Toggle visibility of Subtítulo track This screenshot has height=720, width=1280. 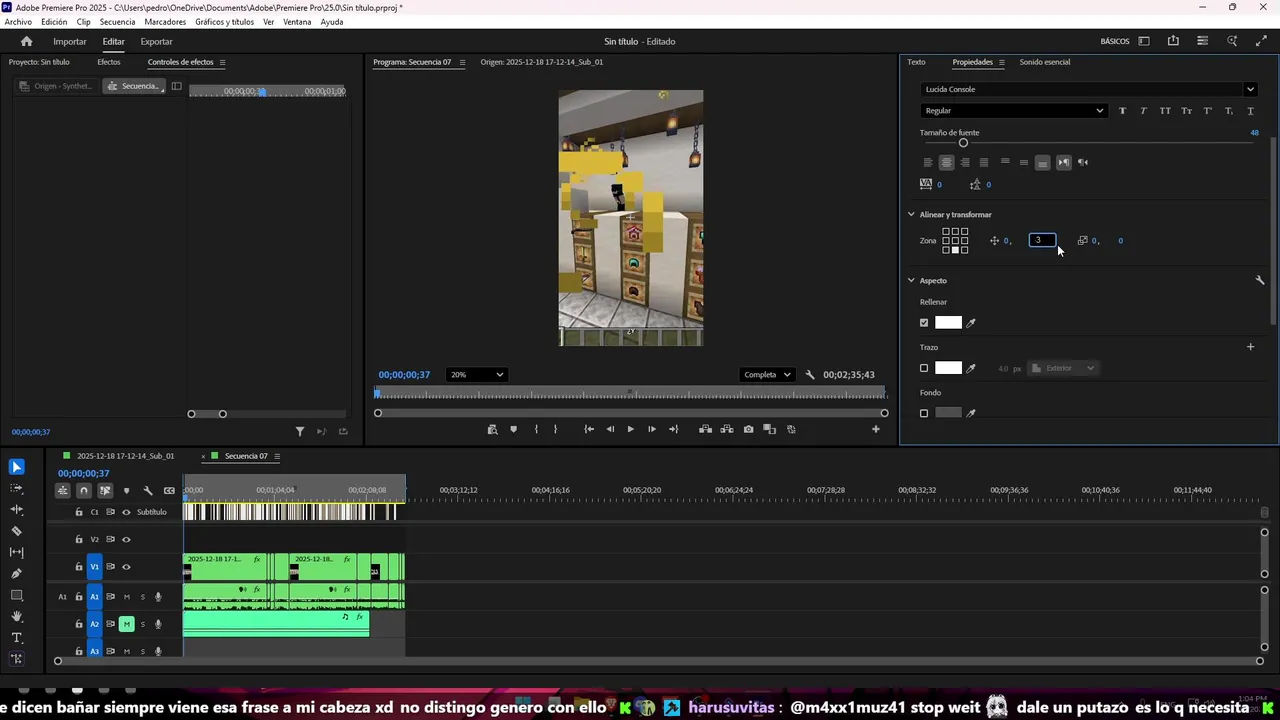(x=126, y=512)
